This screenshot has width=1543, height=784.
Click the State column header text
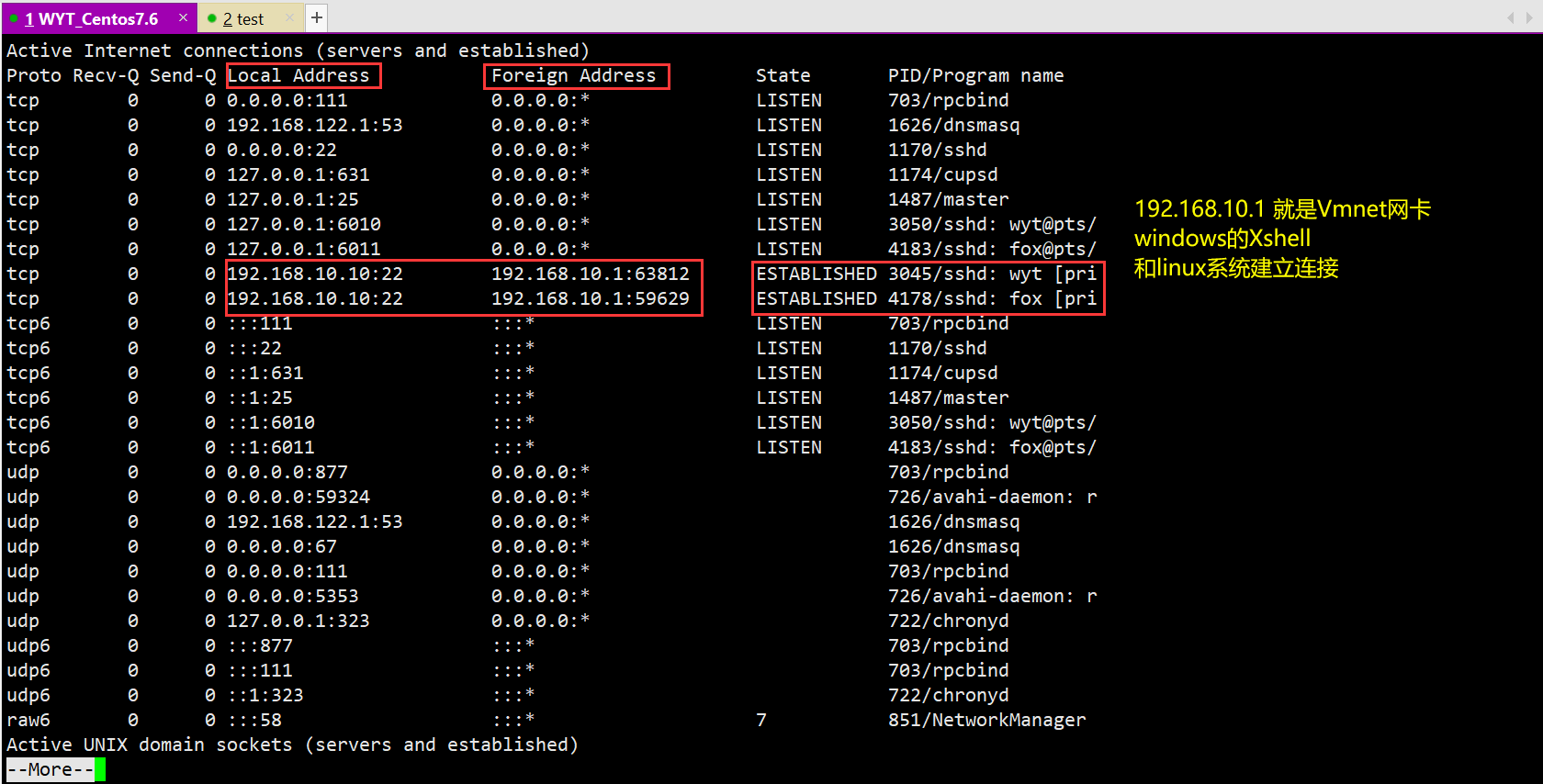783,75
